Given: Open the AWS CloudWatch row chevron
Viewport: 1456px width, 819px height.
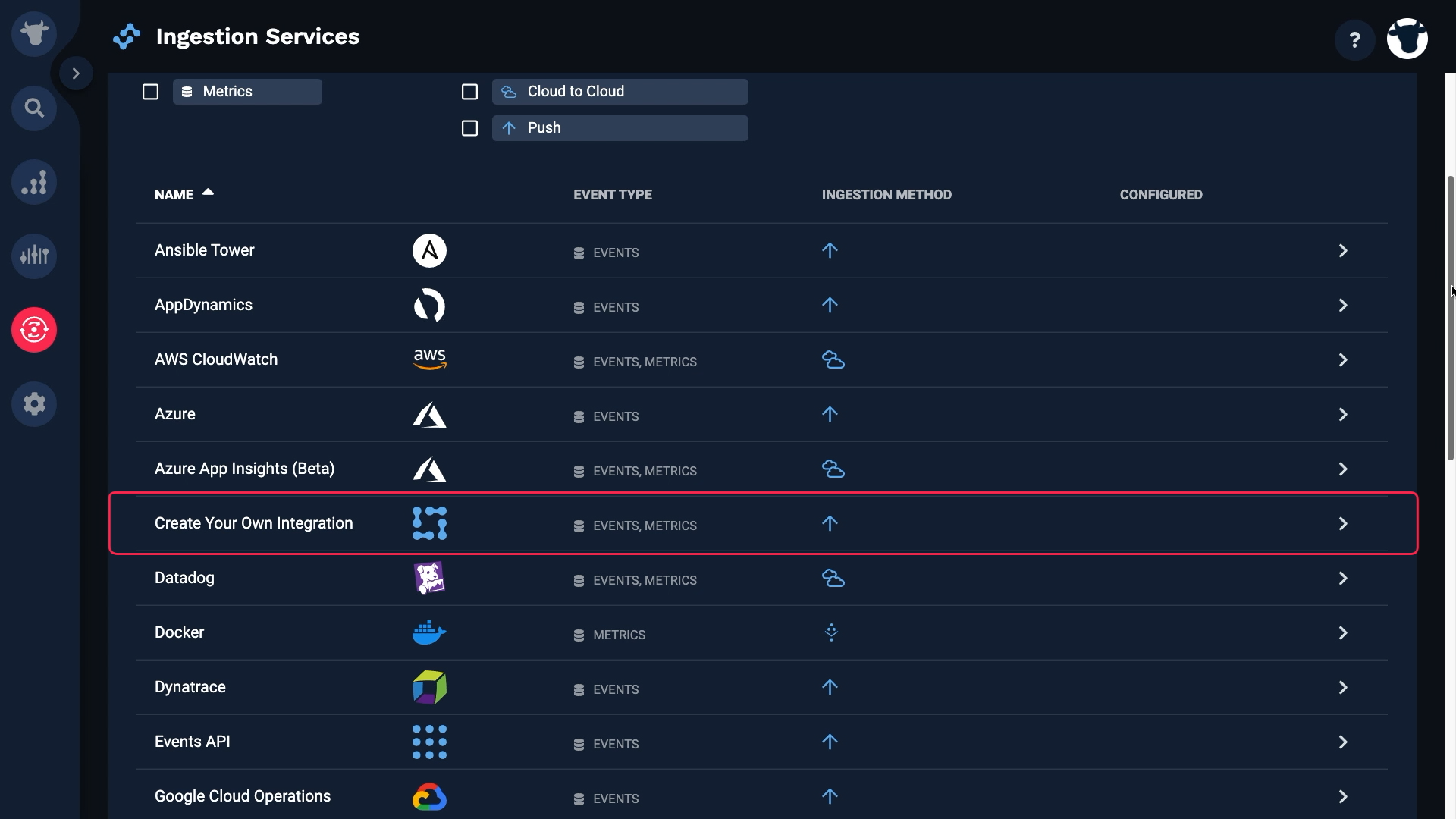Looking at the screenshot, I should (x=1342, y=360).
